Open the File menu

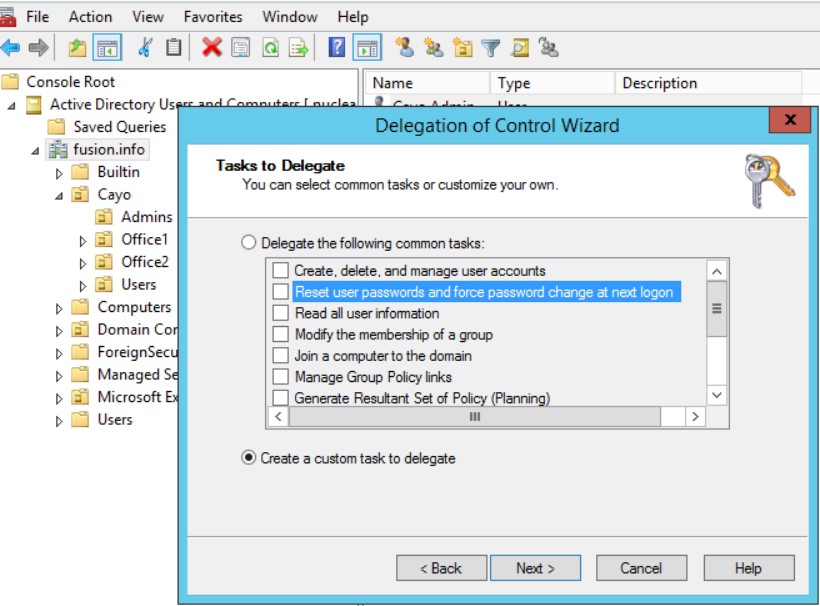(38, 17)
